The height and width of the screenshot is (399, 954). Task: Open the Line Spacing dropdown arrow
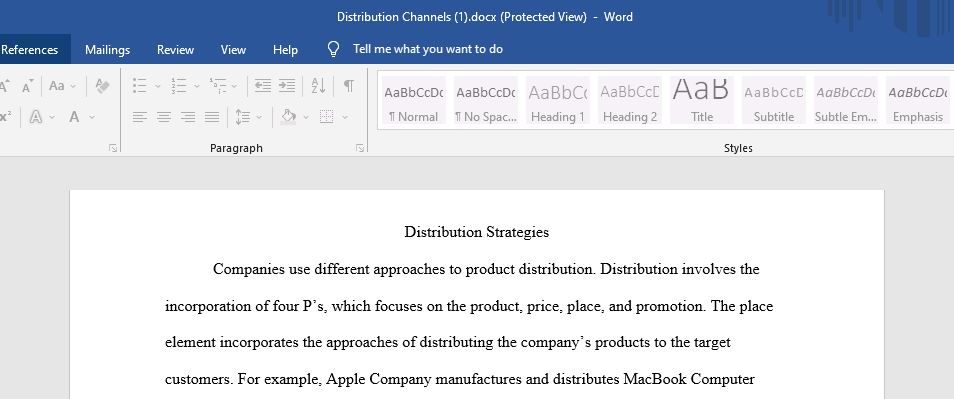click(x=259, y=117)
